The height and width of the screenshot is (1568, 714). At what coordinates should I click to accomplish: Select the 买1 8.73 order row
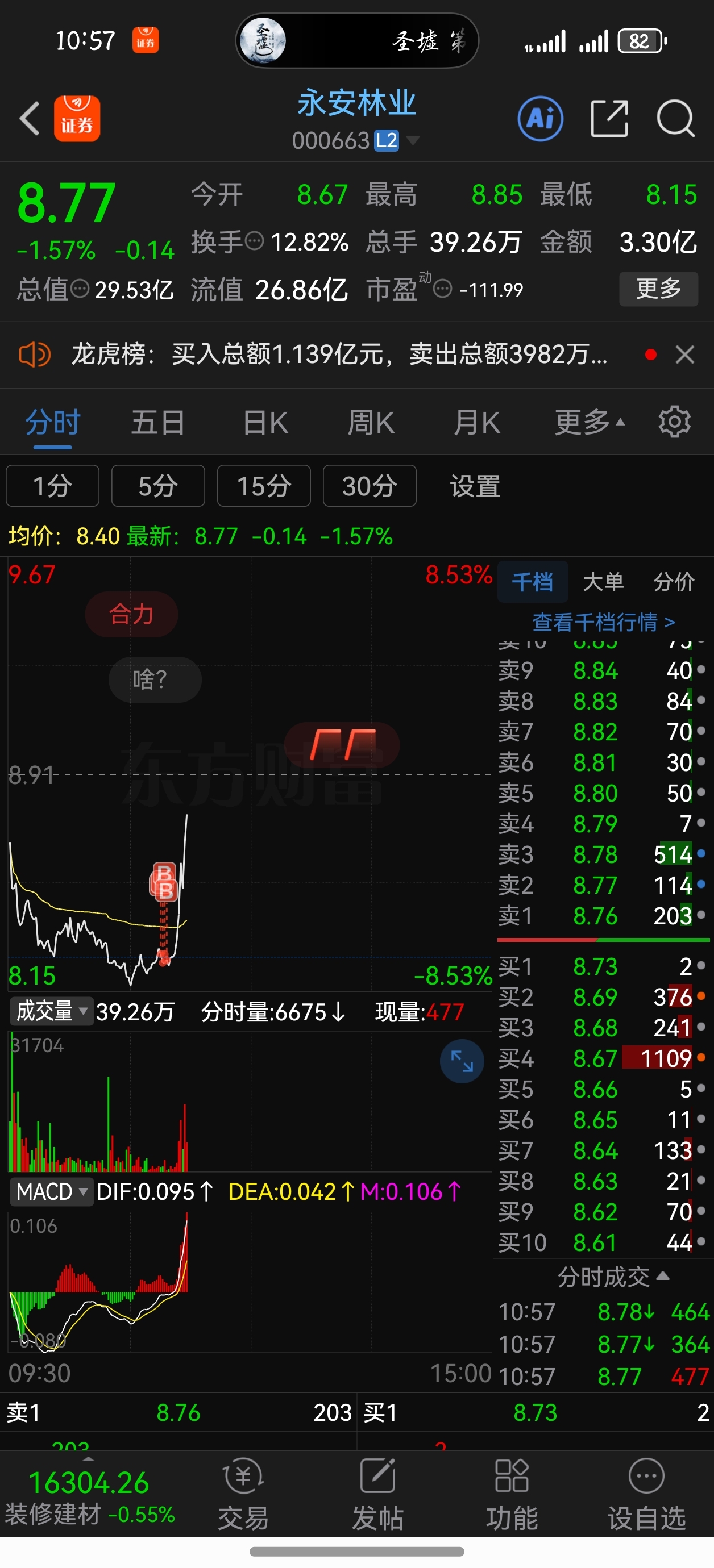click(x=603, y=966)
